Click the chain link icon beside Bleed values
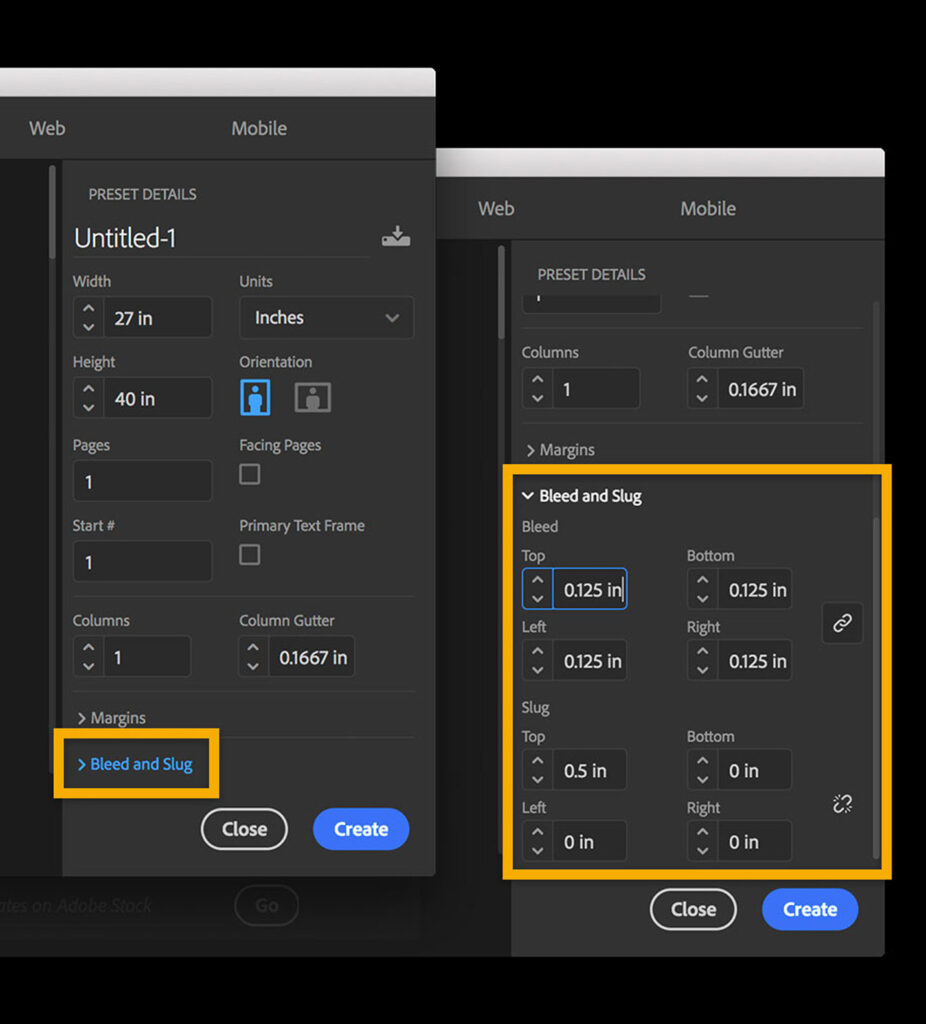The image size is (926, 1024). (841, 623)
